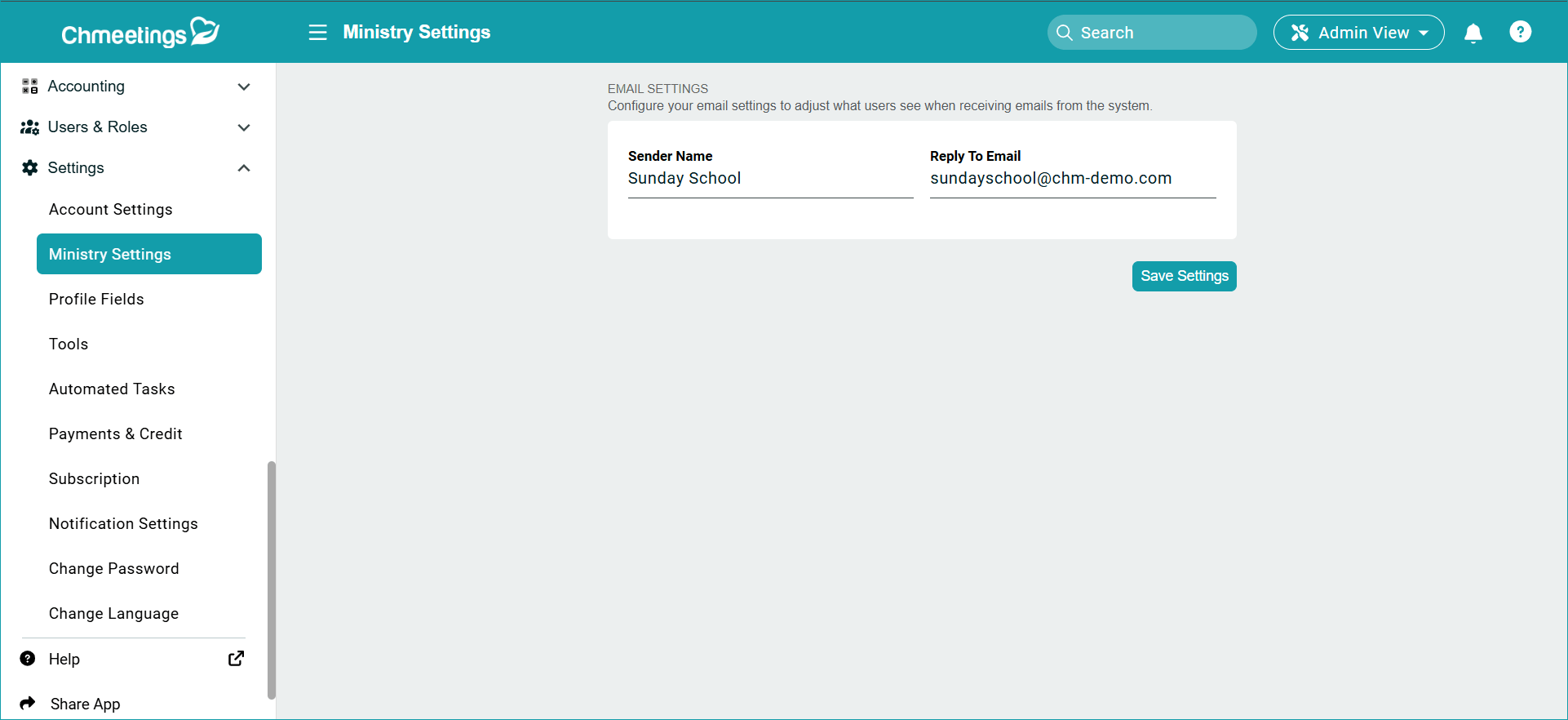
Task: Collapse the Settings section chevron
Action: click(243, 168)
